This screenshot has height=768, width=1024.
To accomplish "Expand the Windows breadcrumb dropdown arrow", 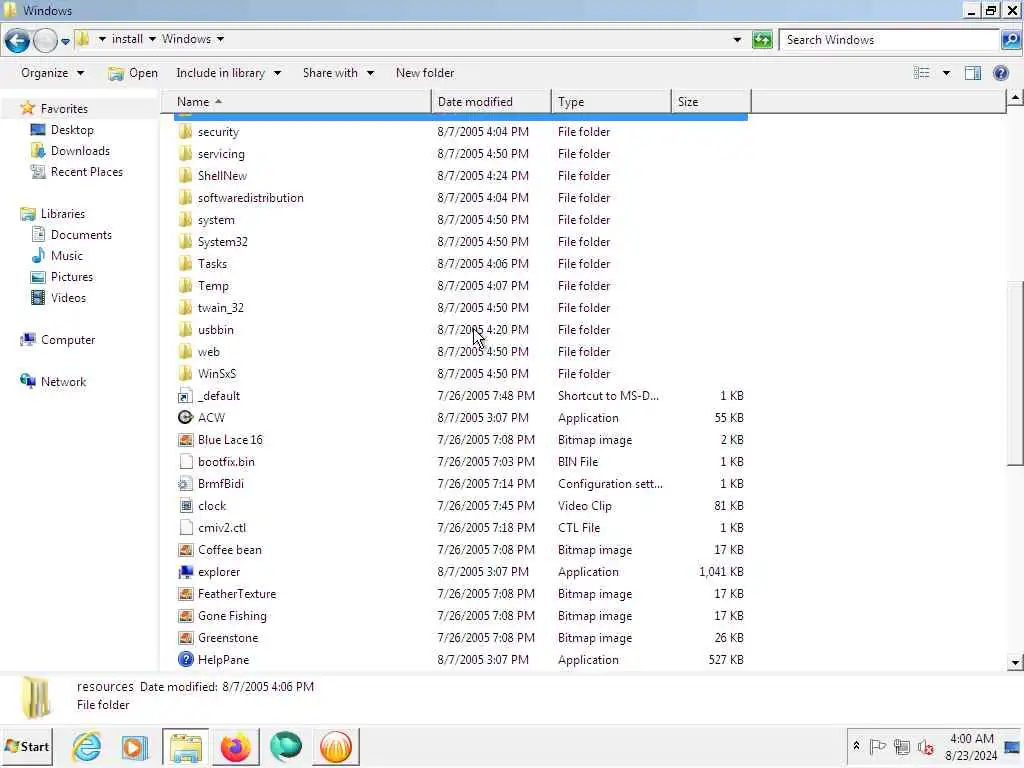I will [221, 39].
